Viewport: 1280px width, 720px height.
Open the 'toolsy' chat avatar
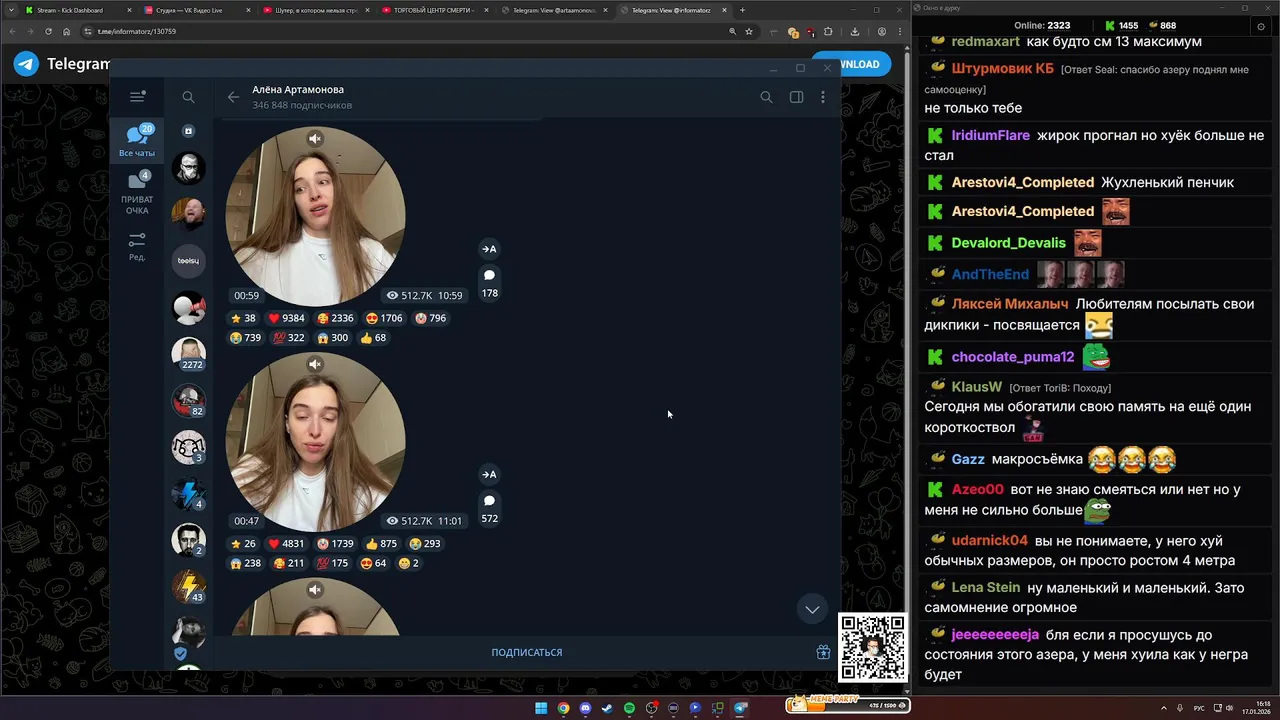188,261
